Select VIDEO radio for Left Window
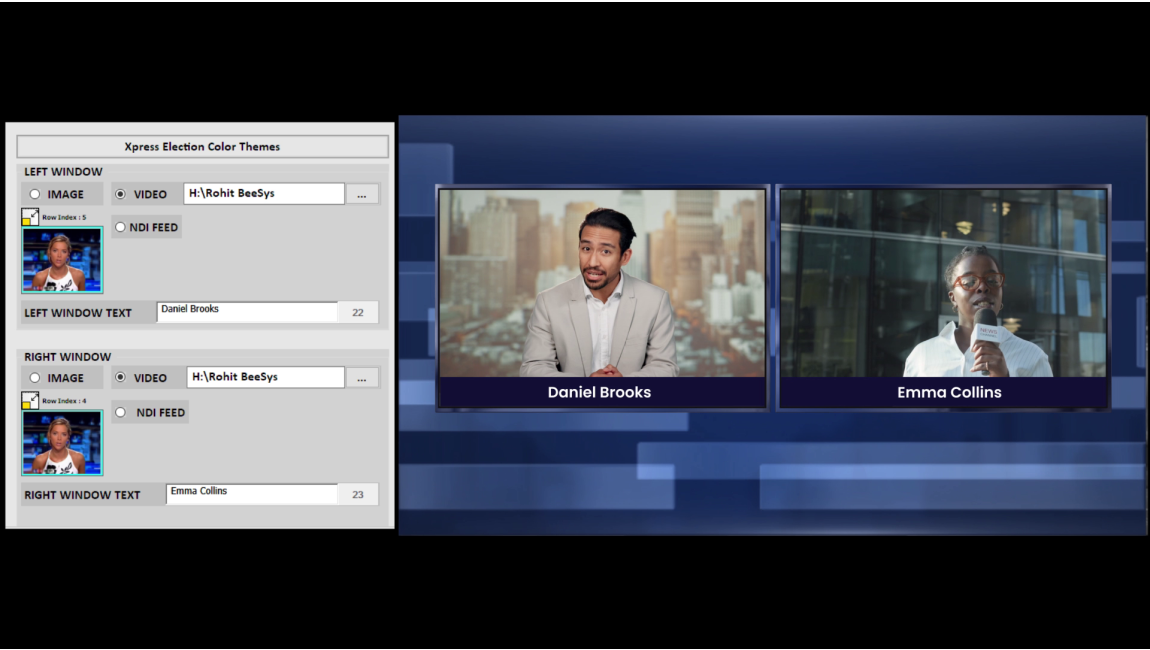This screenshot has height=650, width=1150. (x=121, y=194)
